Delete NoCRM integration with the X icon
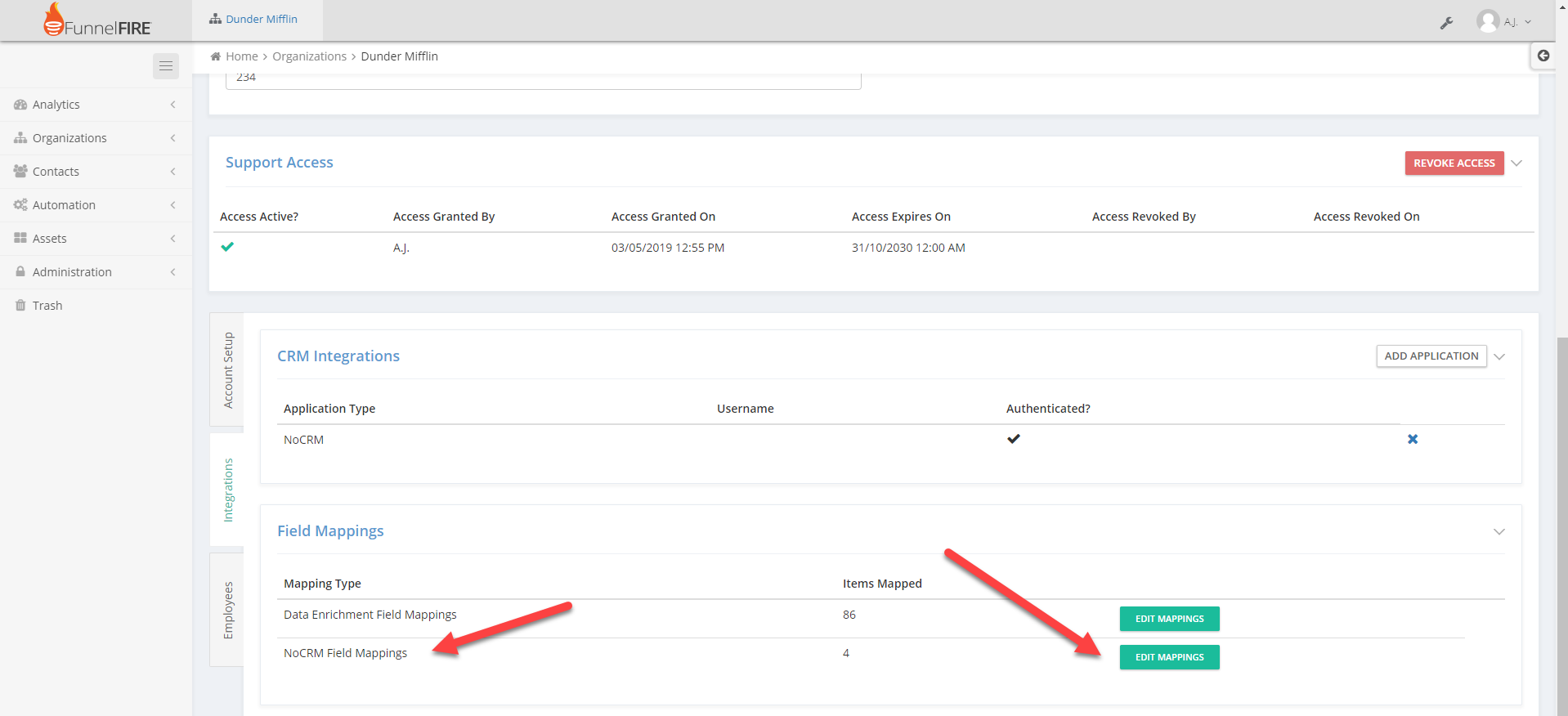 pyautogui.click(x=1412, y=440)
